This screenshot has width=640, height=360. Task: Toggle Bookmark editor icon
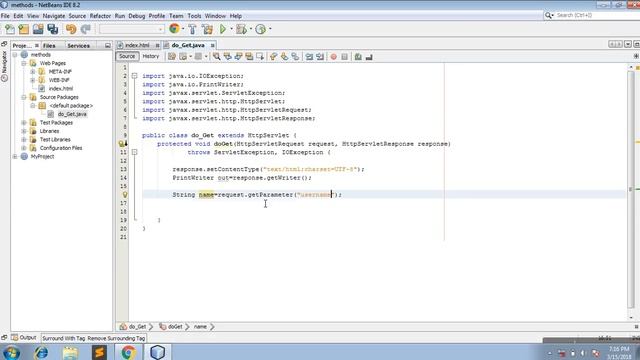[x=295, y=57]
